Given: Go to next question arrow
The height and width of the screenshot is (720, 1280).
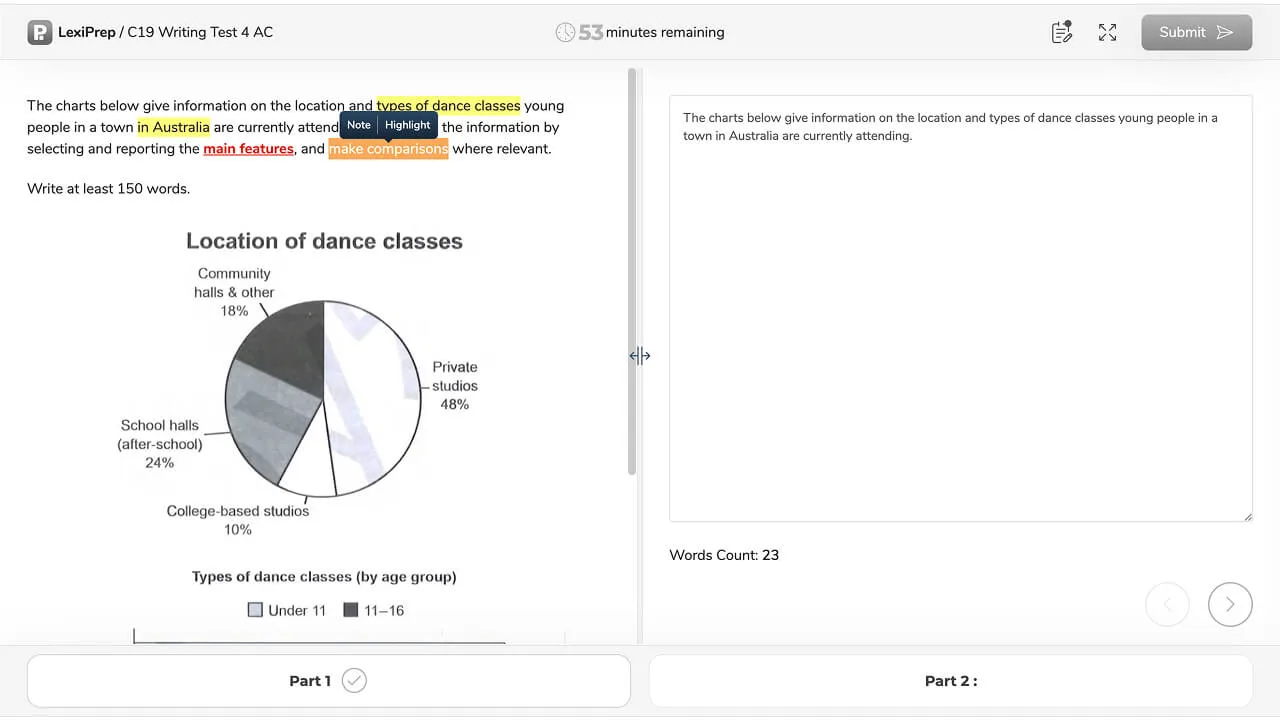Looking at the screenshot, I should tap(1230, 604).
